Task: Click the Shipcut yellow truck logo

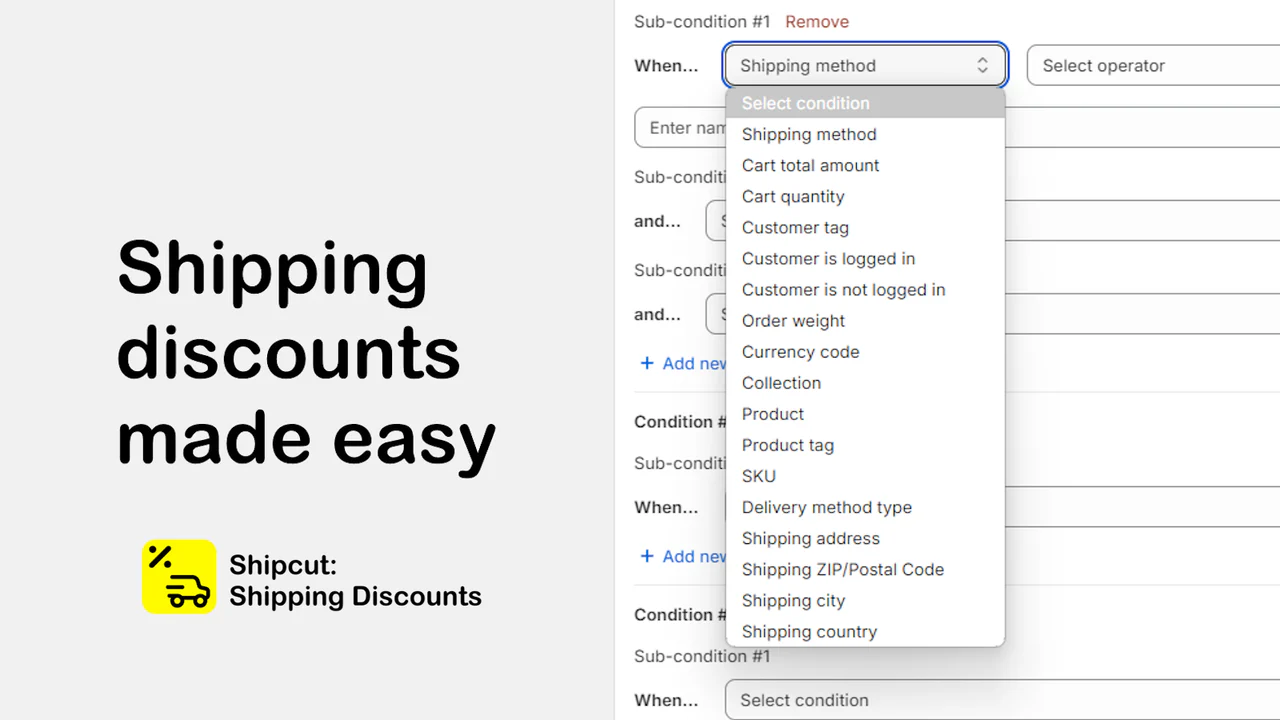Action: pos(179,577)
